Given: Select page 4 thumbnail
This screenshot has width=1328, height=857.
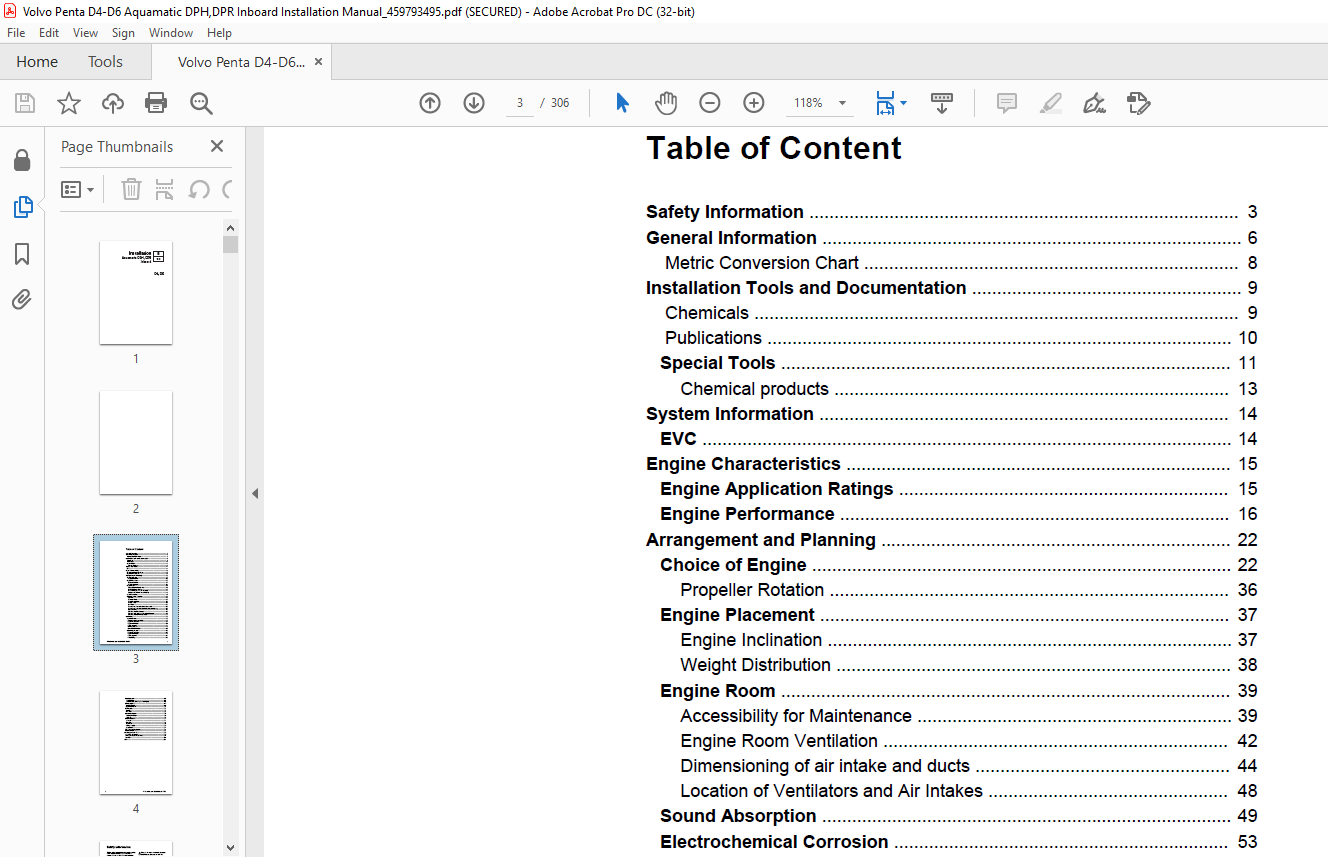Looking at the screenshot, I should click(x=136, y=742).
